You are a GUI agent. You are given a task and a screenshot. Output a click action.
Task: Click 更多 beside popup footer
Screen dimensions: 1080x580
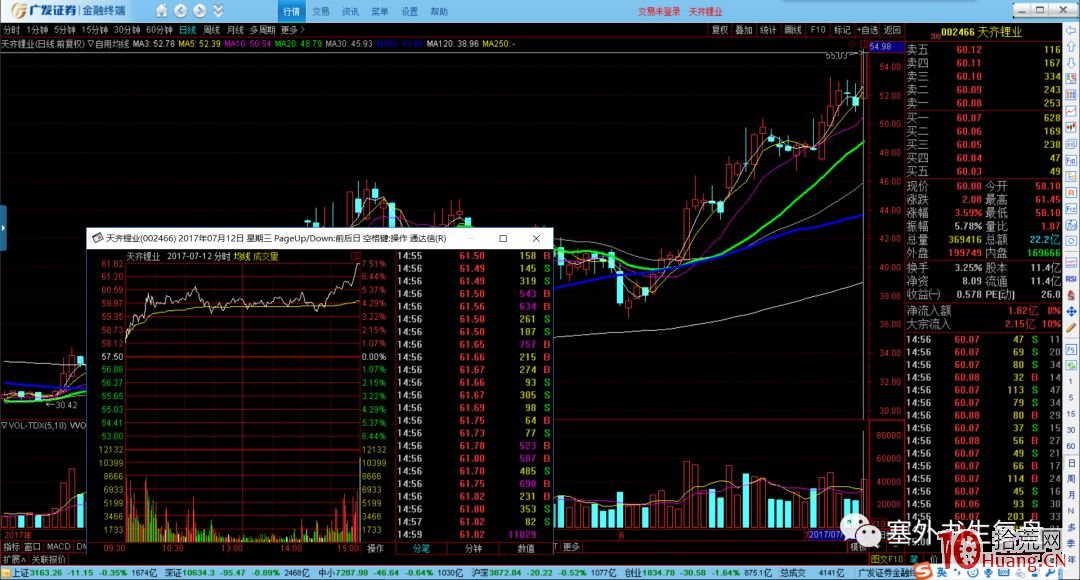pyautogui.click(x=571, y=547)
